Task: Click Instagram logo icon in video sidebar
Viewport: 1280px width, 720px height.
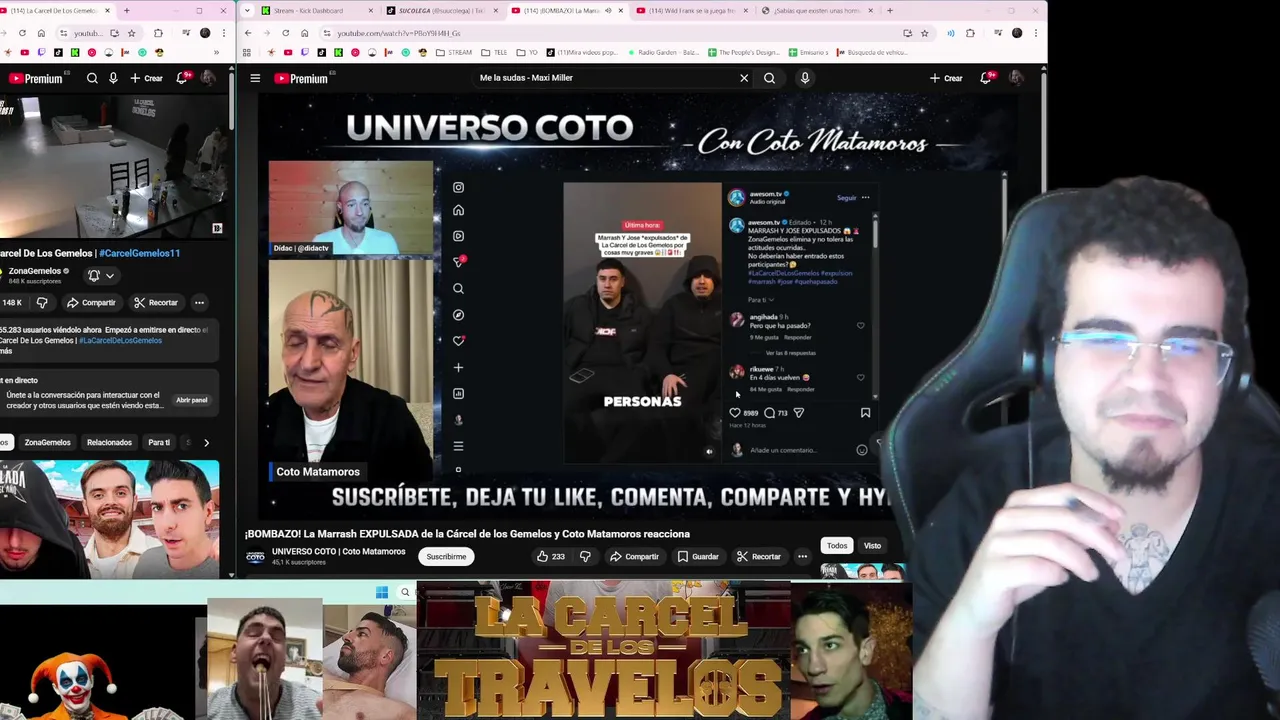Action: click(458, 187)
